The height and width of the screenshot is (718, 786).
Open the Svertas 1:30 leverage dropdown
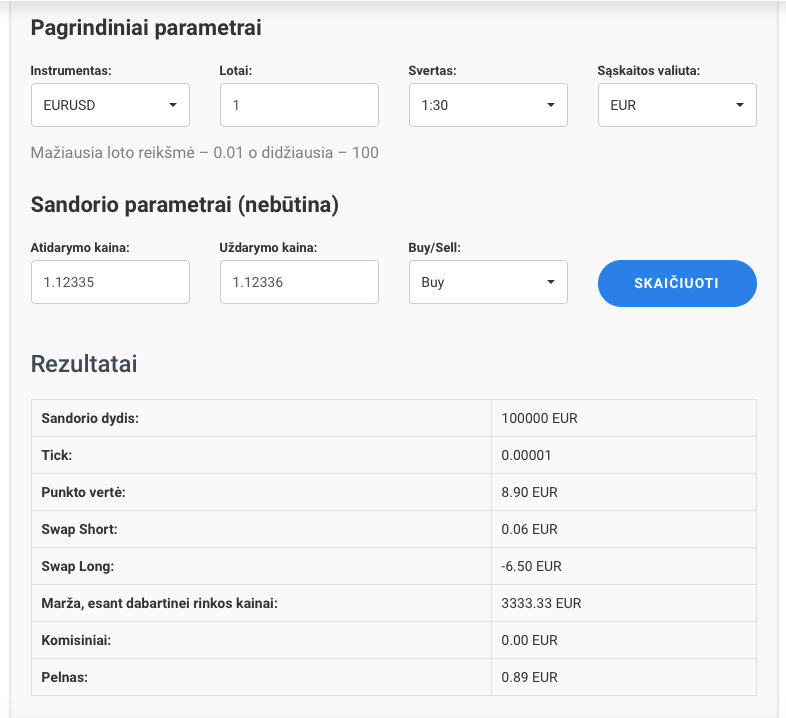coord(488,105)
